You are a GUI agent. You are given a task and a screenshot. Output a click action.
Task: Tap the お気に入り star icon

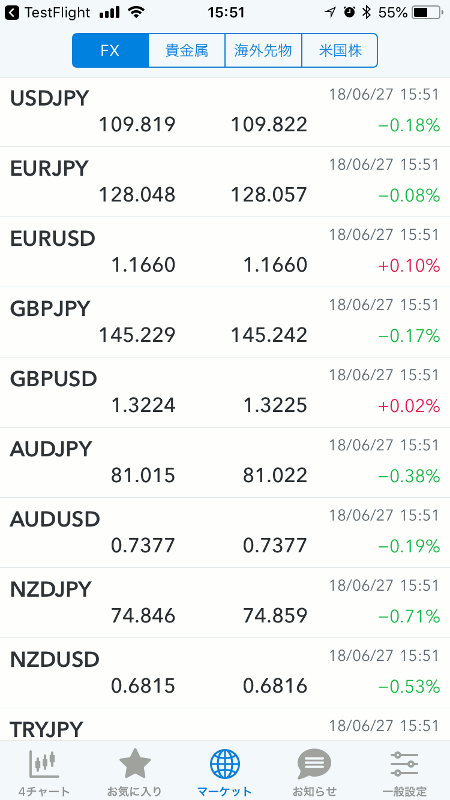(x=135, y=764)
